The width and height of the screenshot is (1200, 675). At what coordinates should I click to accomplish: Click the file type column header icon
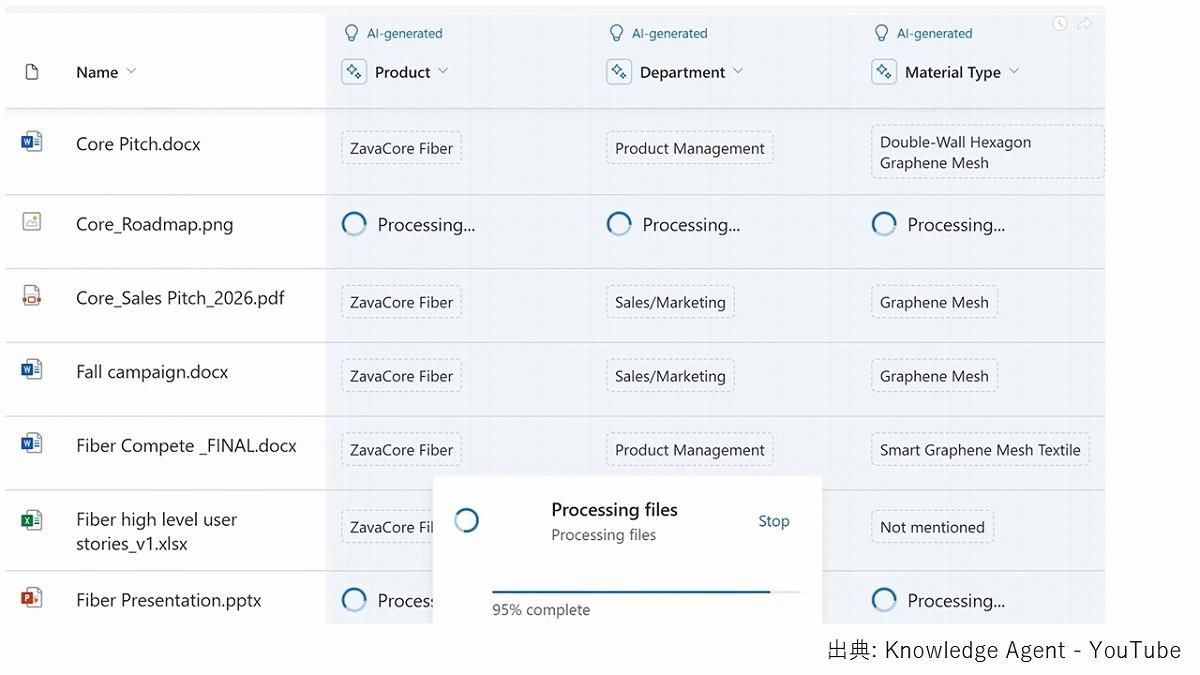pyautogui.click(x=31, y=72)
